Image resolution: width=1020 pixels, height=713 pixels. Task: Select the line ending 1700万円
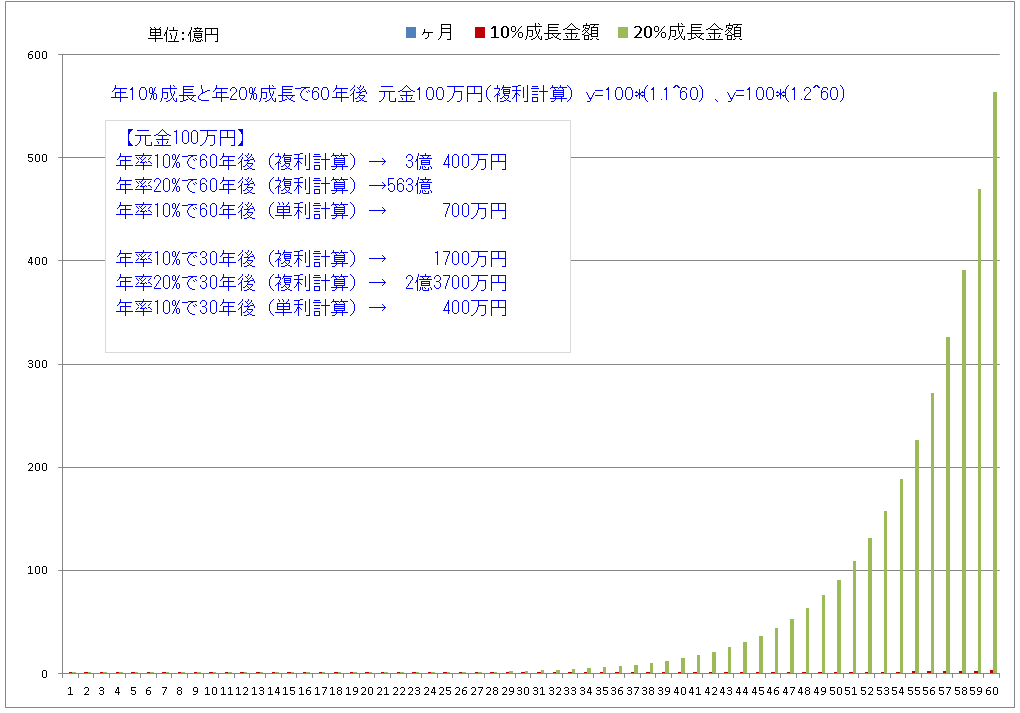[312, 259]
